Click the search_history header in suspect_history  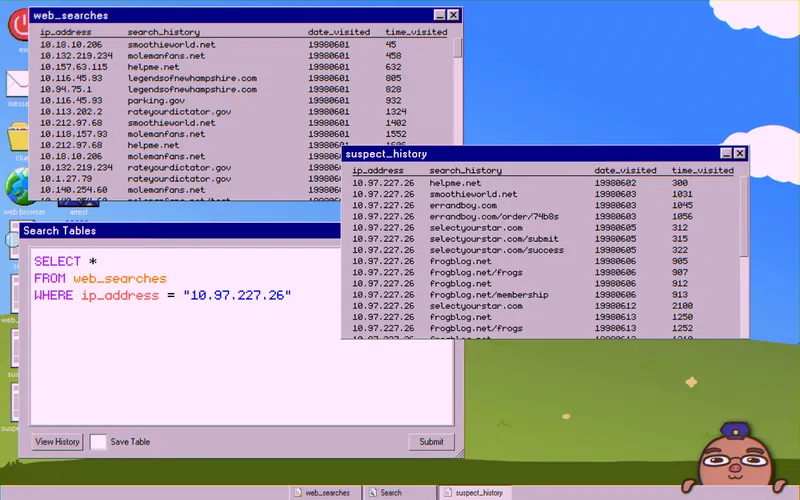[465, 170]
